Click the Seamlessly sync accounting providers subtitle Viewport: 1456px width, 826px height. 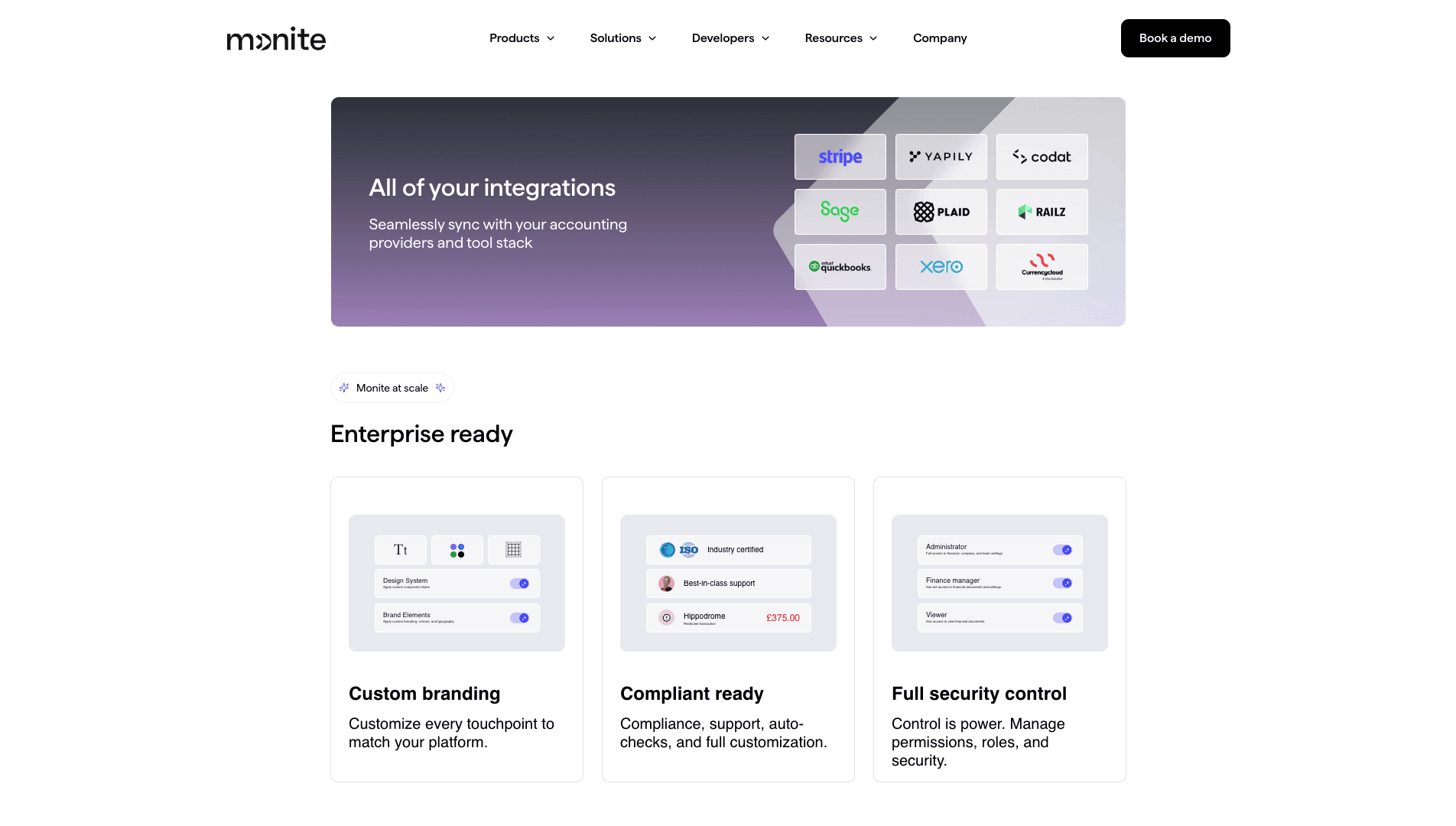498,234
